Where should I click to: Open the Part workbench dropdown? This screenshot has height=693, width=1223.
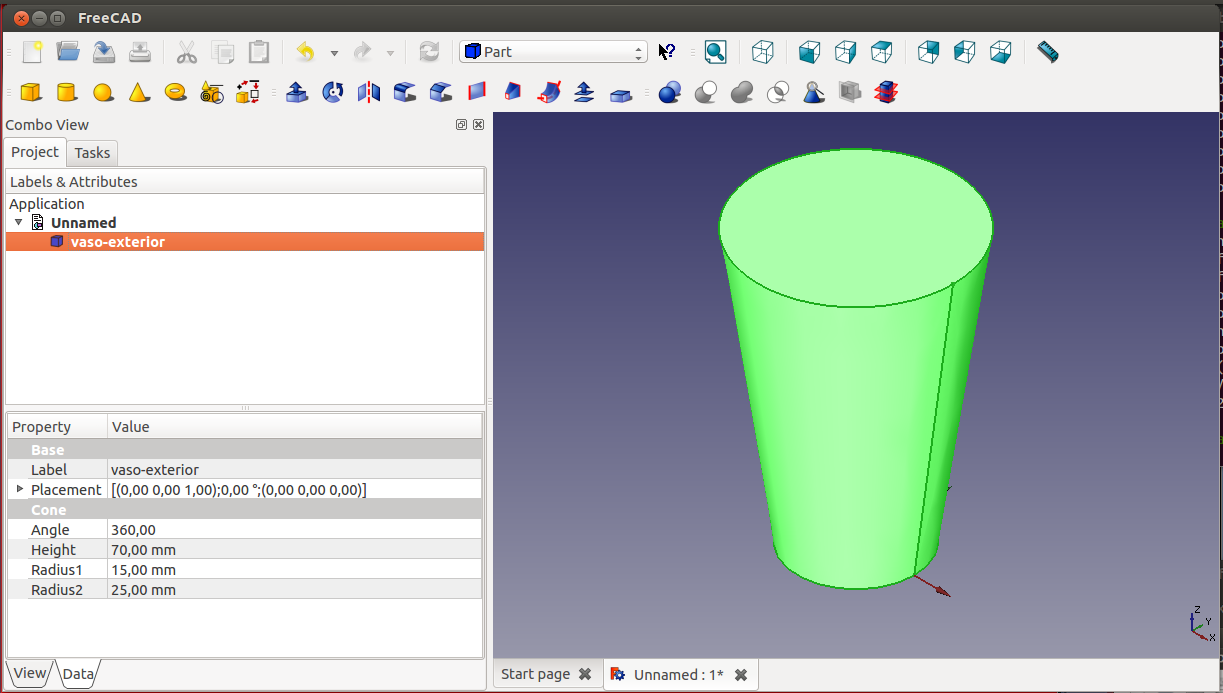[x=553, y=52]
